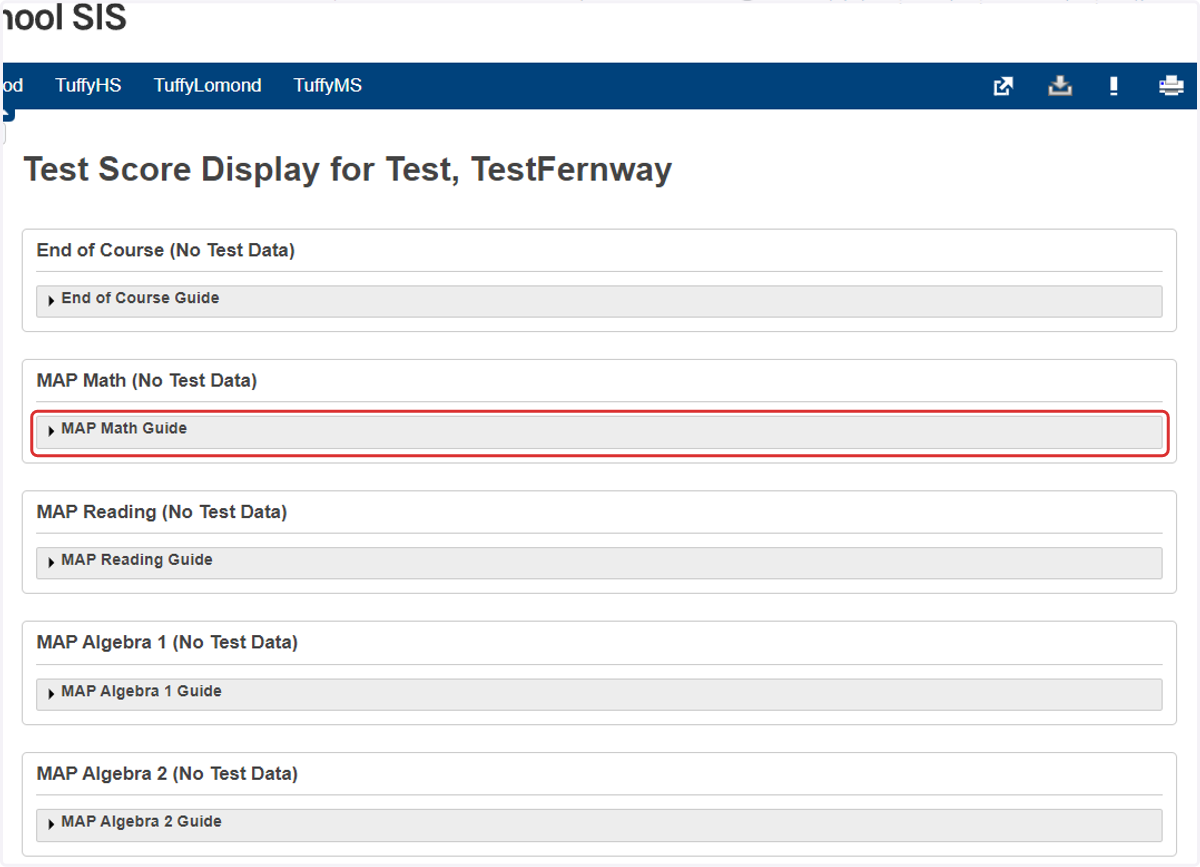Click the End of Course (No Test Data) heading
Screen dimensions: 1200x867
(166, 250)
